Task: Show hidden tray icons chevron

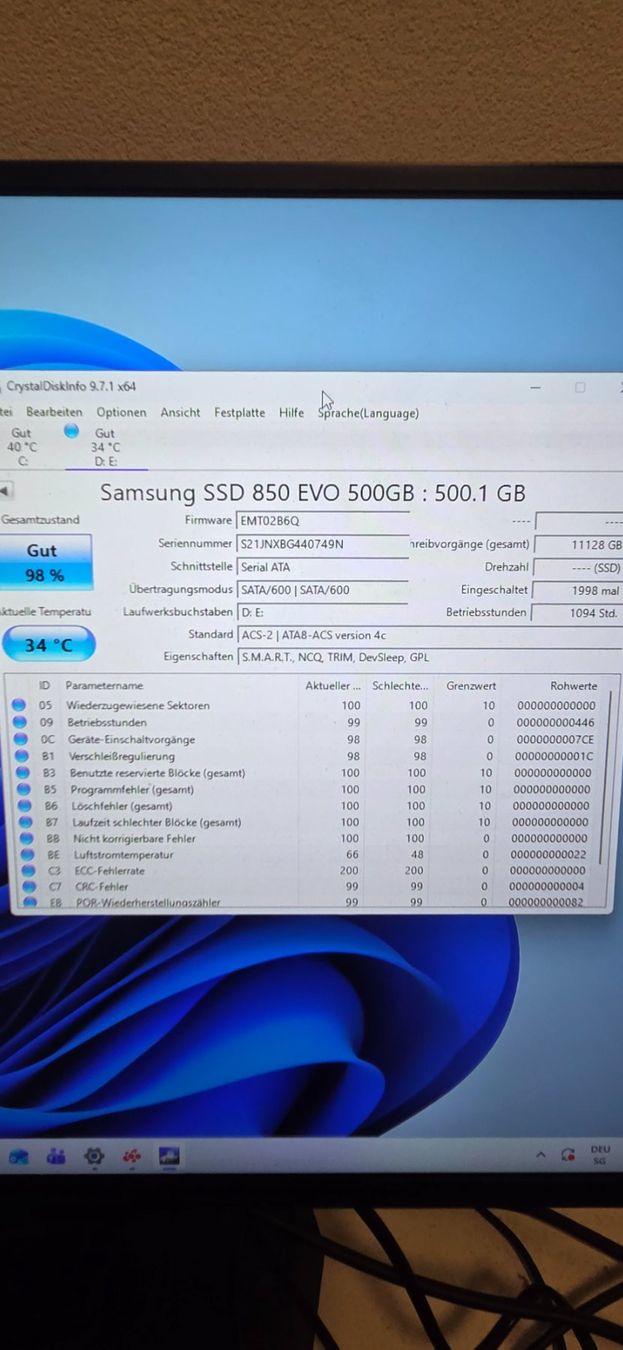Action: tap(541, 1154)
